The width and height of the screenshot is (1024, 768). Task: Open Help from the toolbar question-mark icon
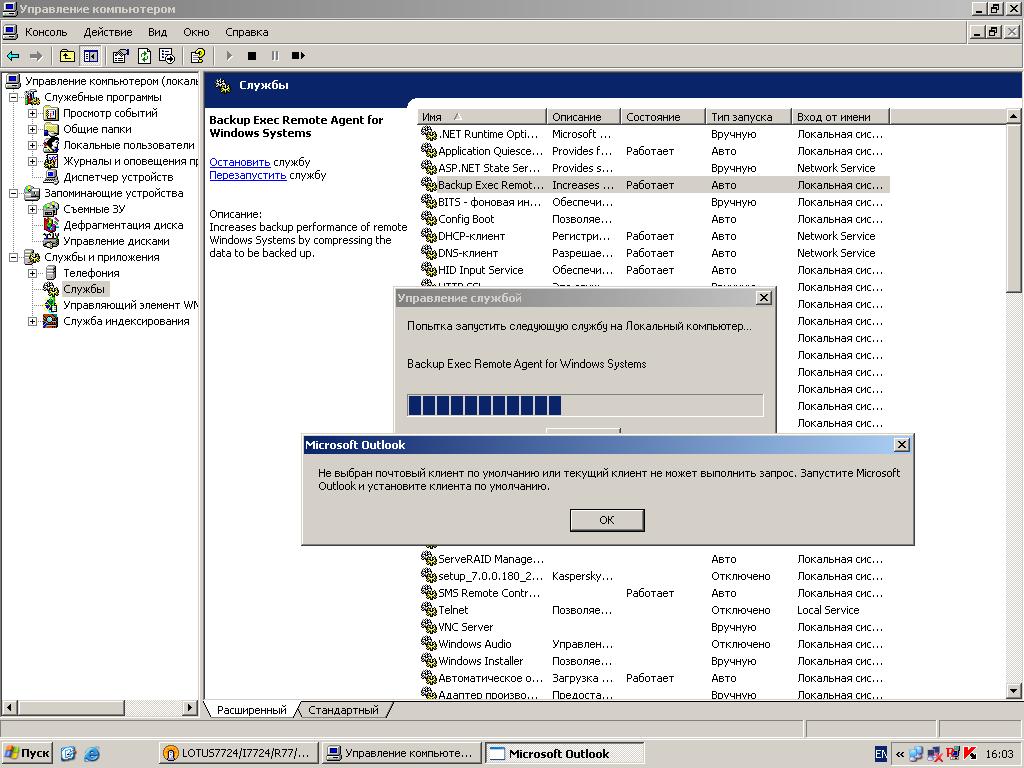click(198, 56)
